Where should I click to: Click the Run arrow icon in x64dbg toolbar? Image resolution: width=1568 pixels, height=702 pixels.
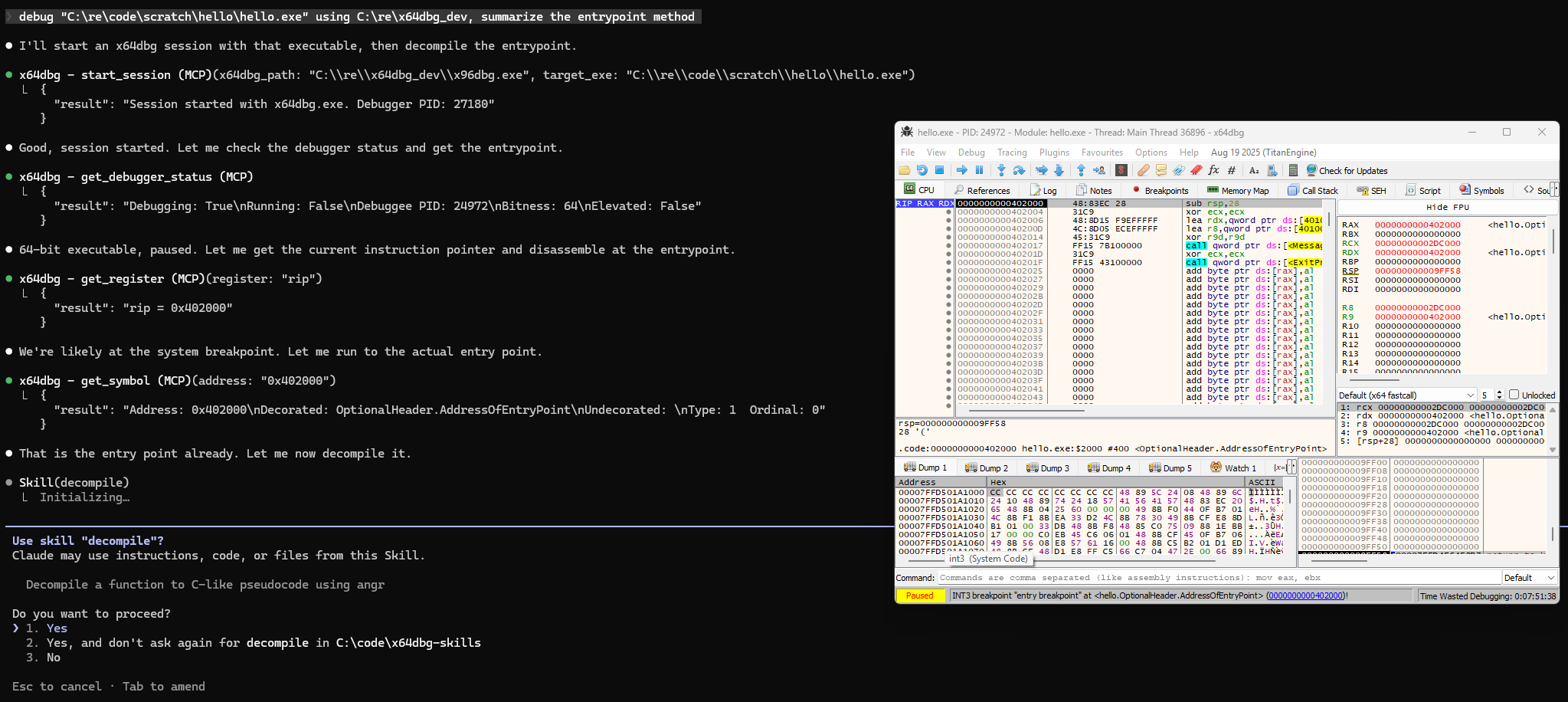pos(961,170)
